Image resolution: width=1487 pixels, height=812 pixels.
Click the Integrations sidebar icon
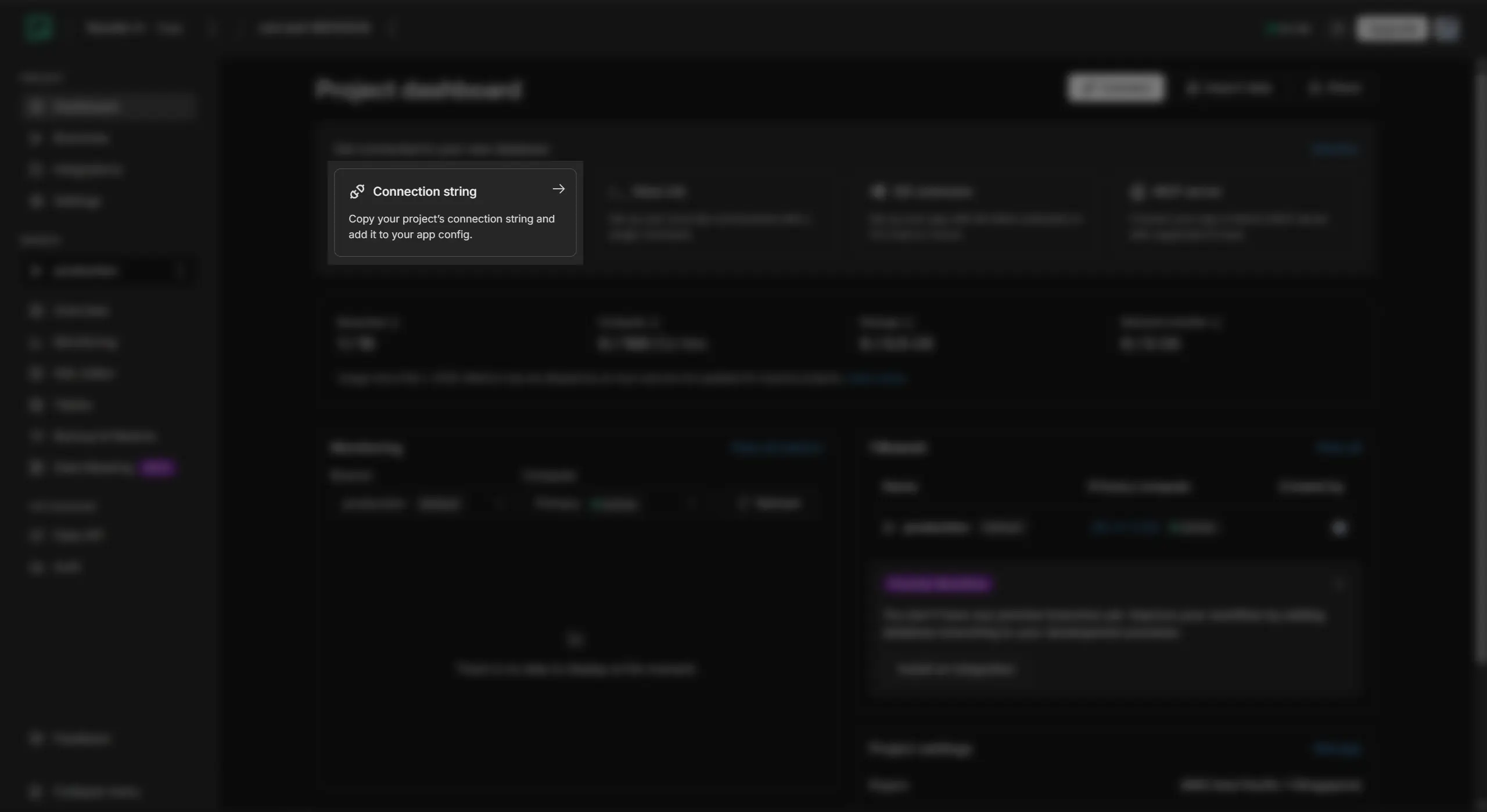(x=36, y=170)
